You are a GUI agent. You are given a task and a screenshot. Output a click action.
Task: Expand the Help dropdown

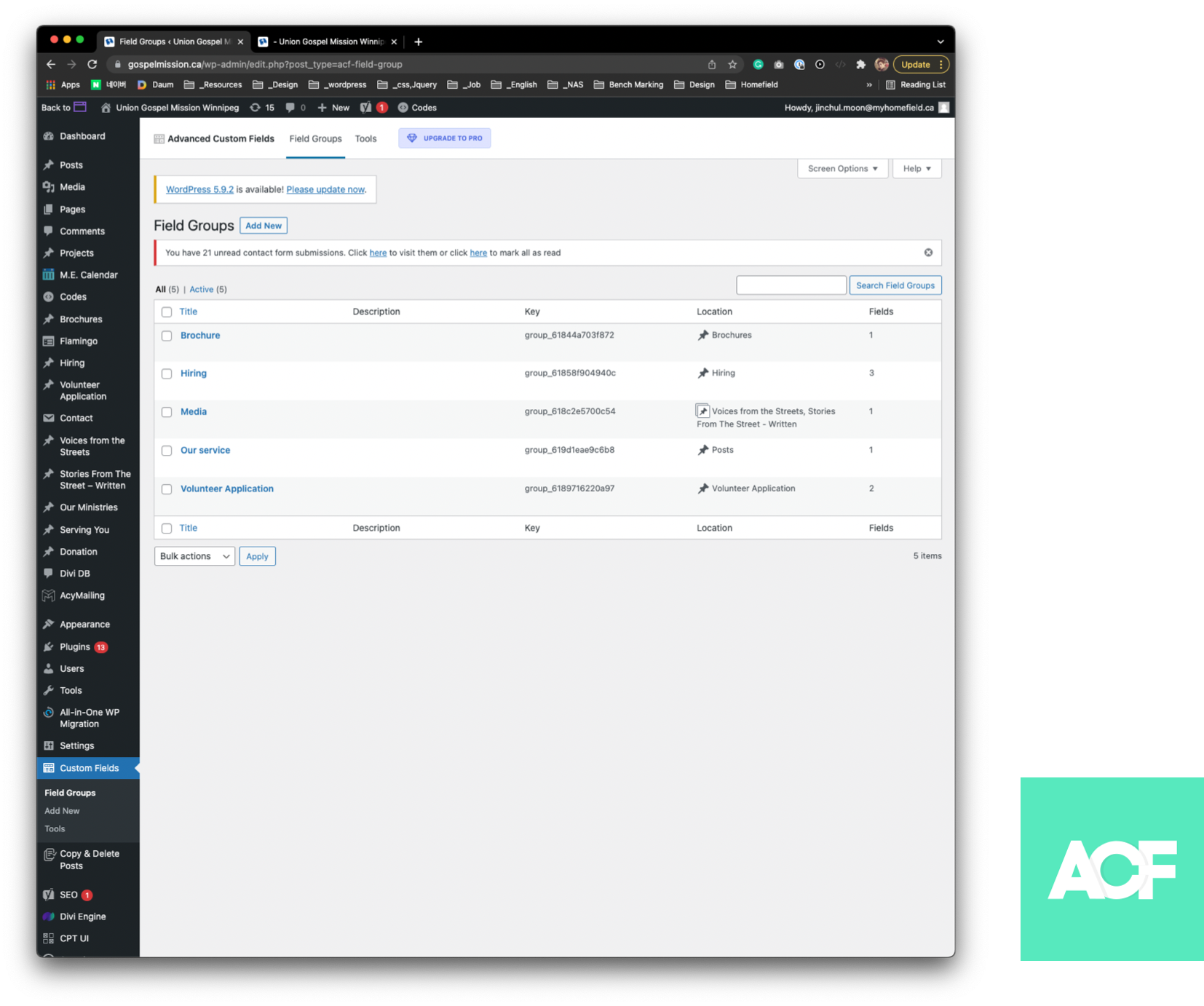(x=916, y=168)
